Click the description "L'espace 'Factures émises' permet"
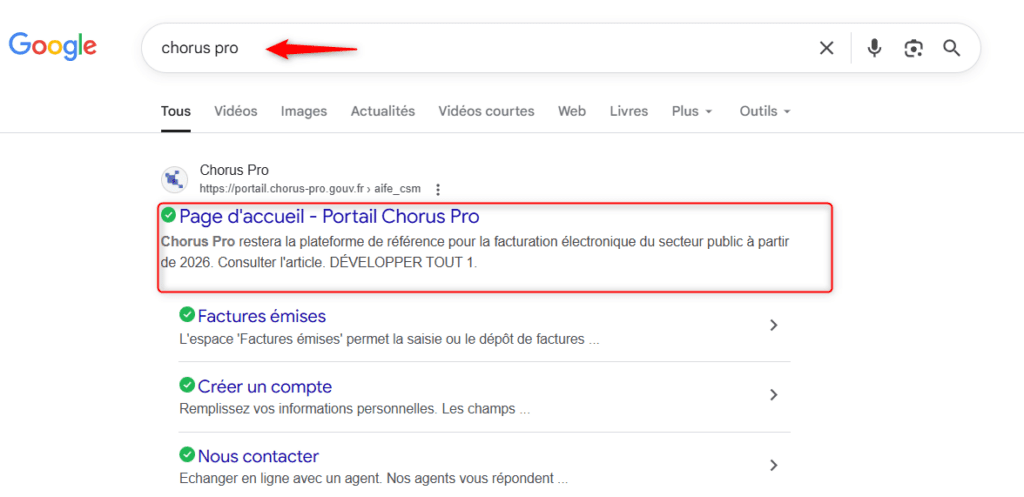The image size is (1024, 497). click(389, 340)
